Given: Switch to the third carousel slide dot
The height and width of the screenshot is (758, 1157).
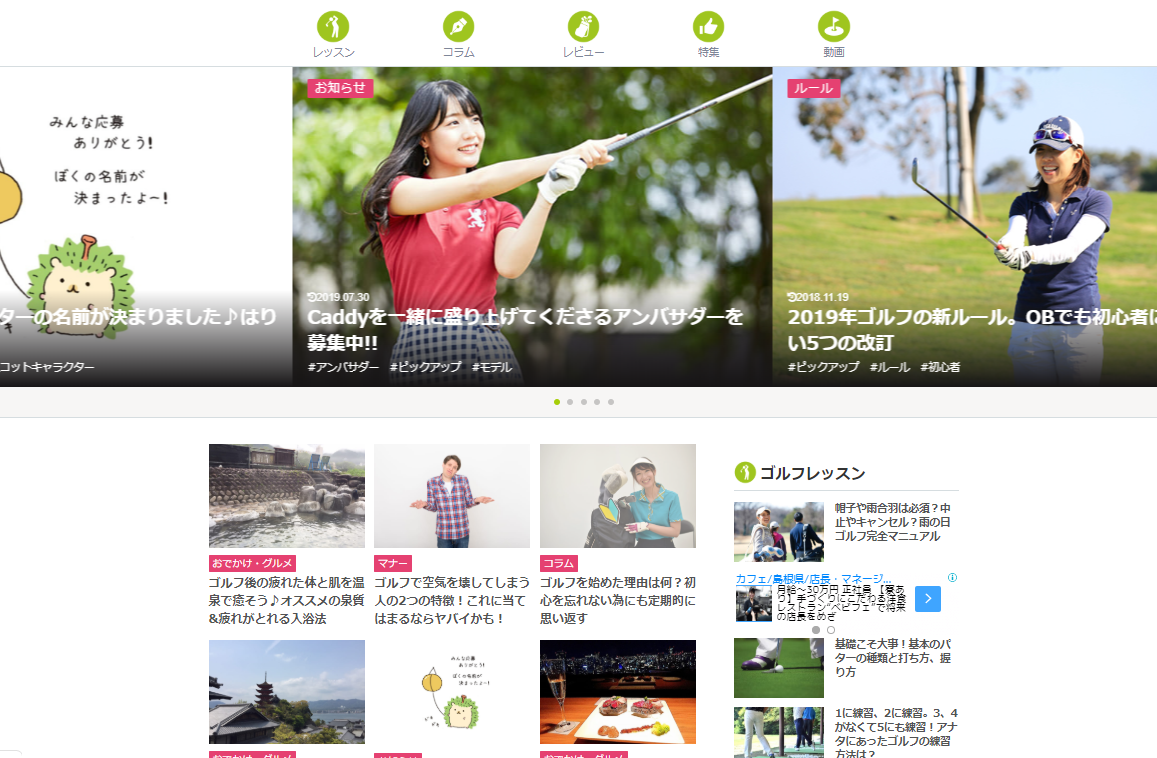Looking at the screenshot, I should click(584, 402).
